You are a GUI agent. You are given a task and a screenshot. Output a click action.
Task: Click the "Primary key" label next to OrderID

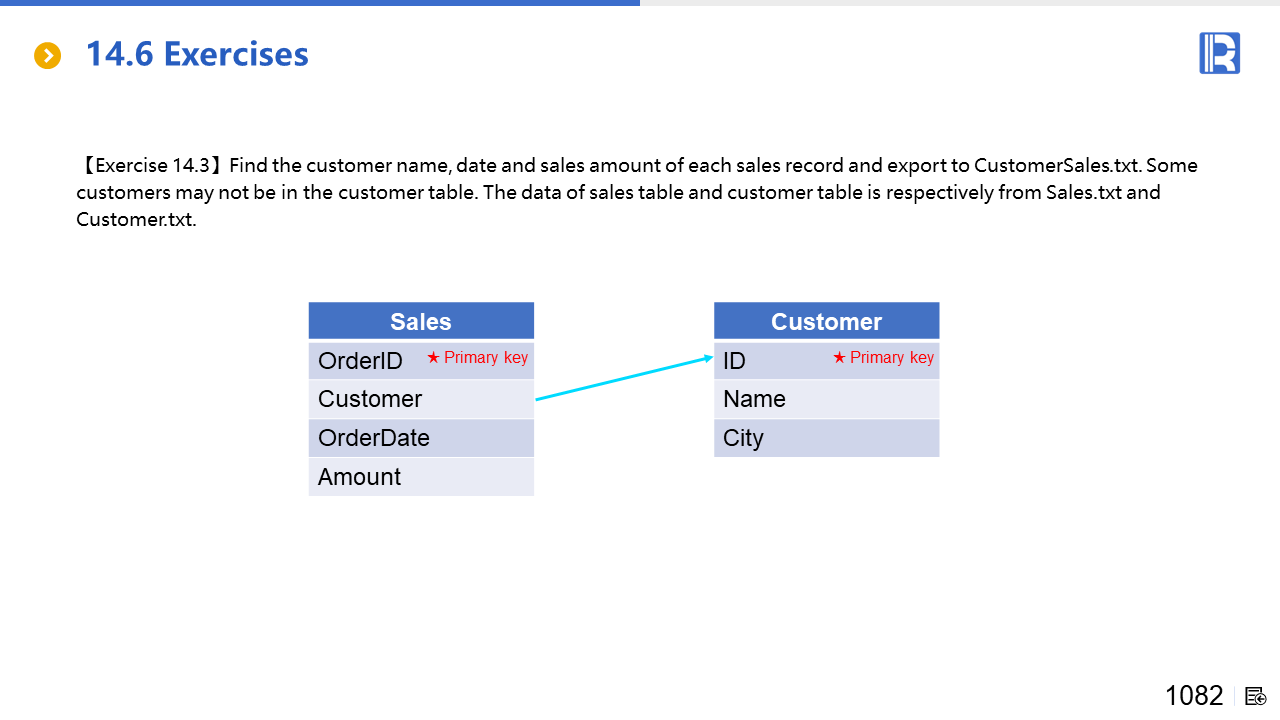click(486, 358)
